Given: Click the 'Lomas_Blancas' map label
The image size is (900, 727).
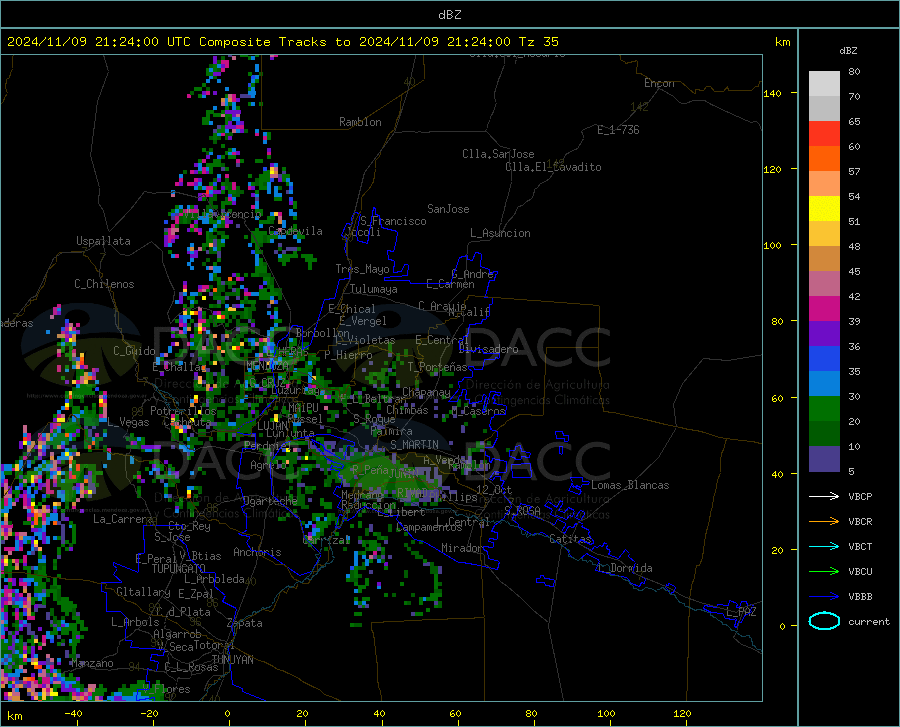Looking at the screenshot, I should (630, 485).
